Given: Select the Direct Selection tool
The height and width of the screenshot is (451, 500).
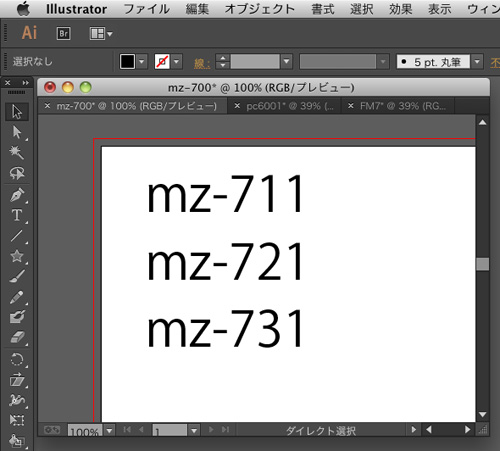Looking at the screenshot, I should pos(17,132).
